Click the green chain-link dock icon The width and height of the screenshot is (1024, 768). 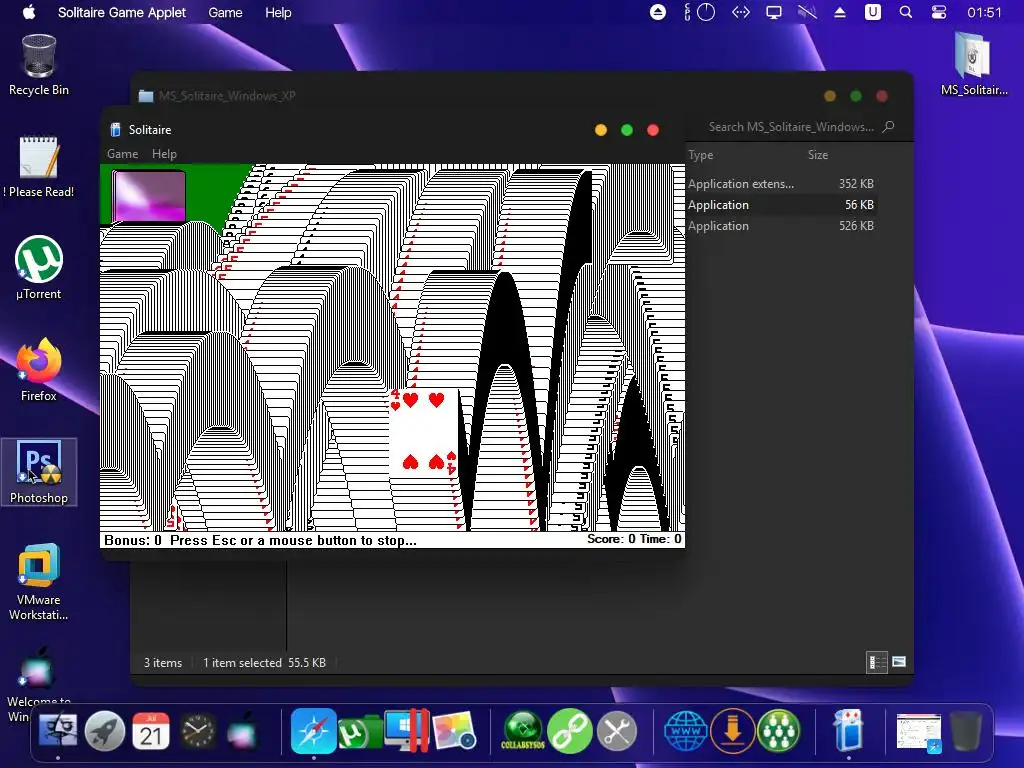[x=569, y=731]
